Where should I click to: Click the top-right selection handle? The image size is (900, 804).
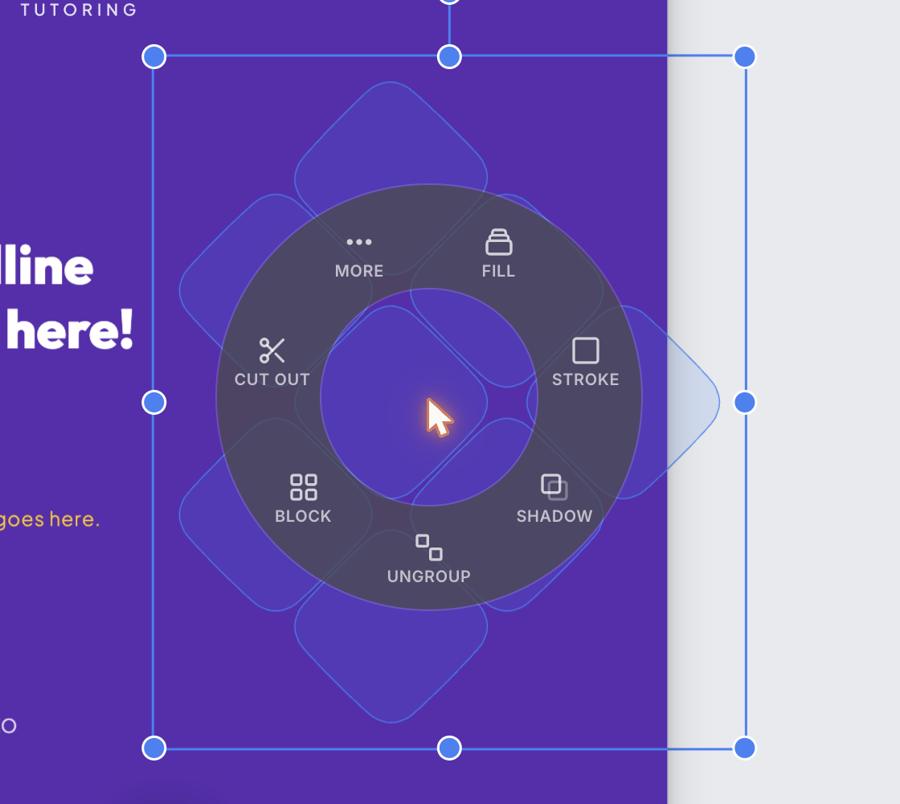745,57
